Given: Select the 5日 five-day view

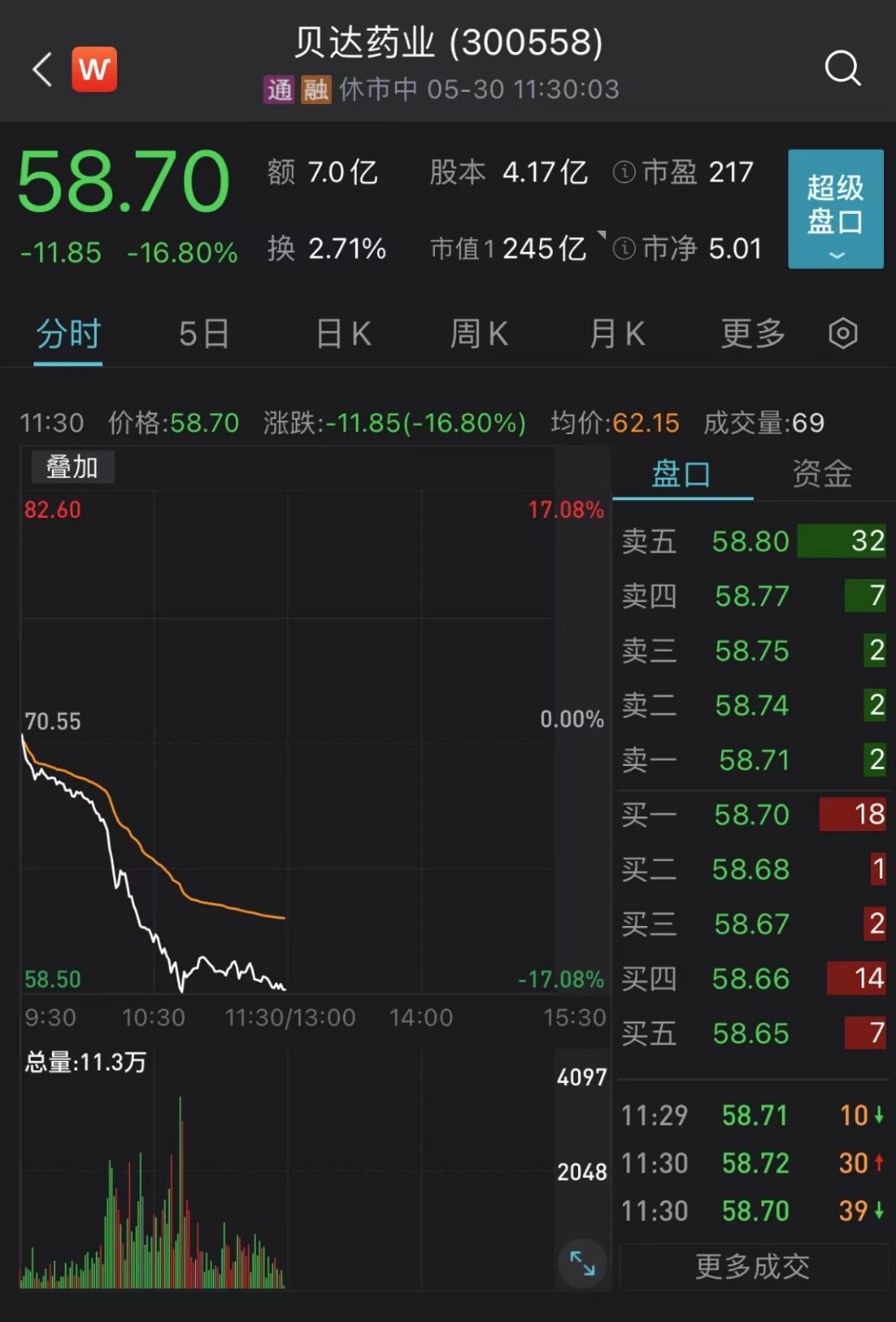Looking at the screenshot, I should pos(204,334).
